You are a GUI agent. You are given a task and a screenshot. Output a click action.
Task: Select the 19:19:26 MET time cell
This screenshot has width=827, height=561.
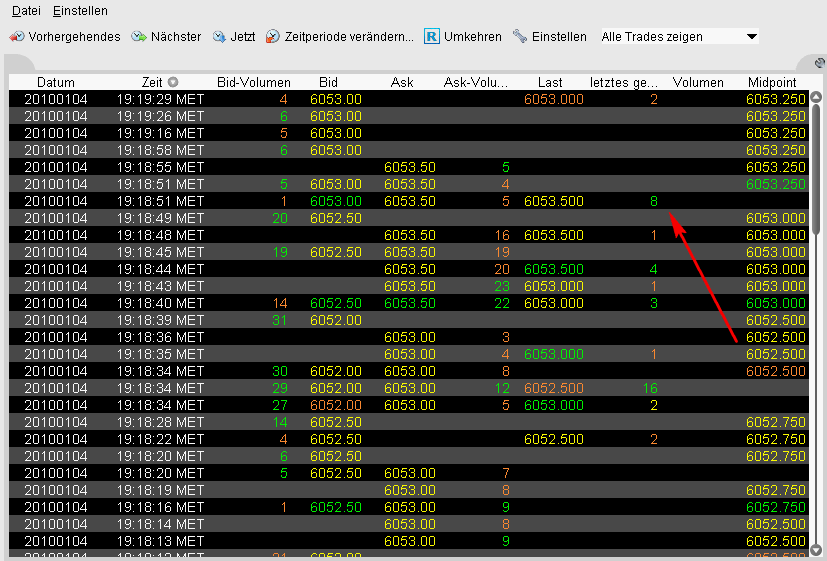[160, 116]
